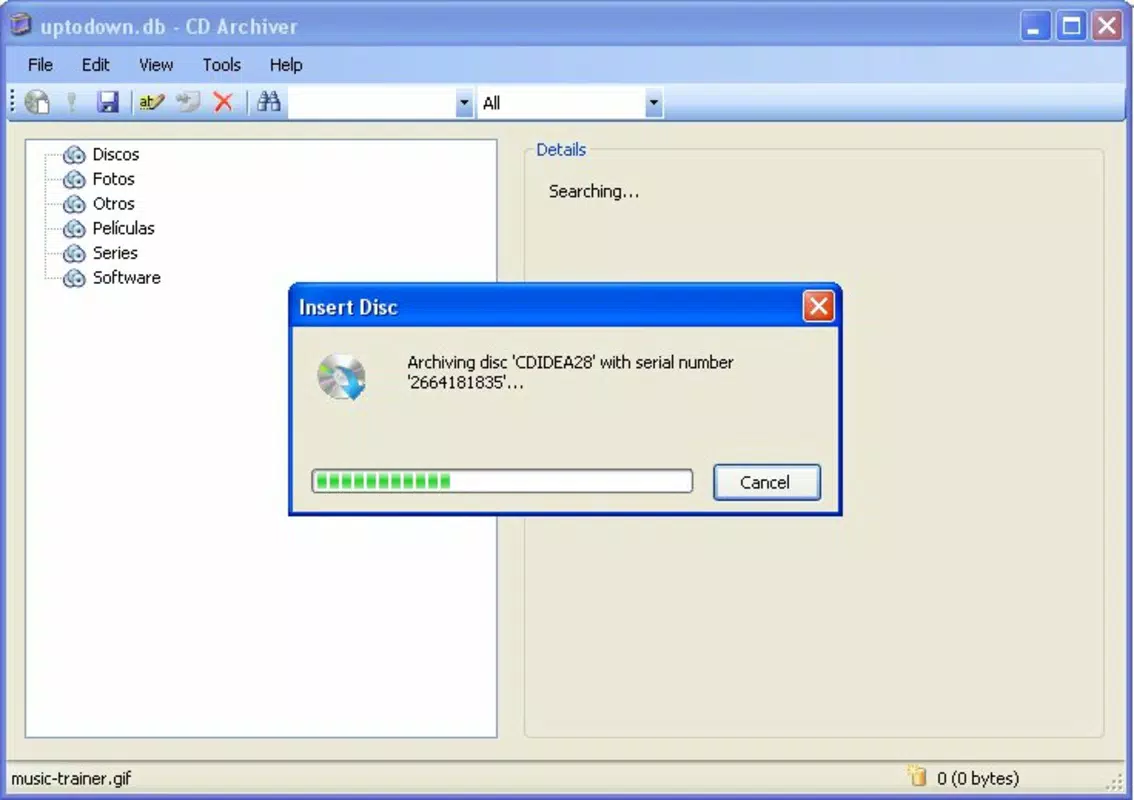Click the status bar file count icon
This screenshot has height=800, width=1134.
(917, 776)
